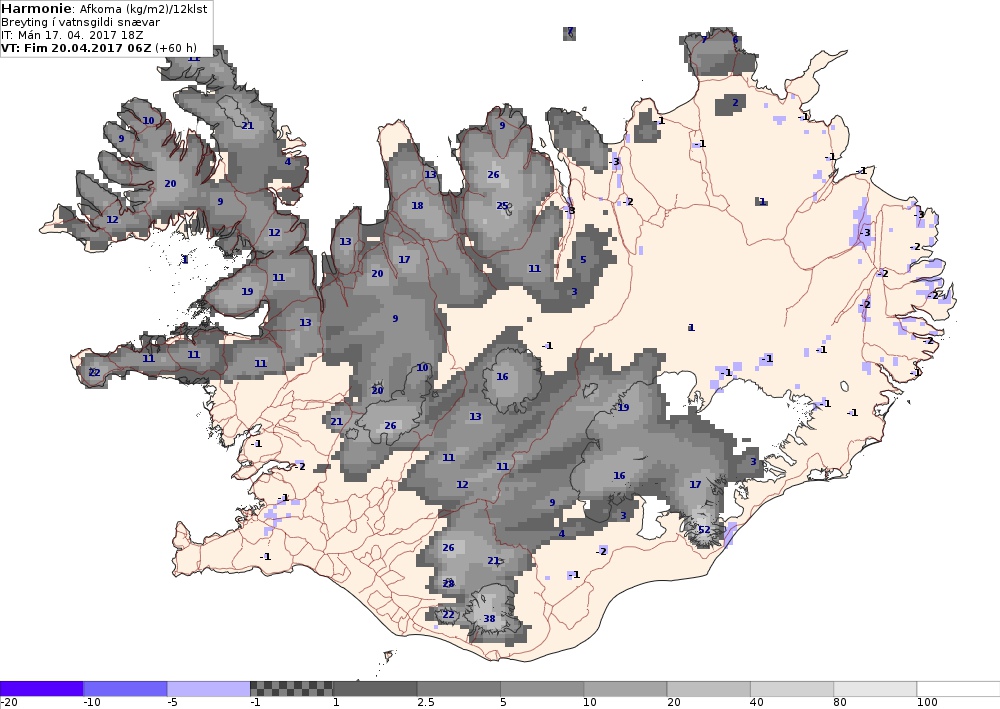This screenshot has height=709, width=1000.
Task: Select the medium blue -10 to -5 legend swatch
Action: click(125, 689)
